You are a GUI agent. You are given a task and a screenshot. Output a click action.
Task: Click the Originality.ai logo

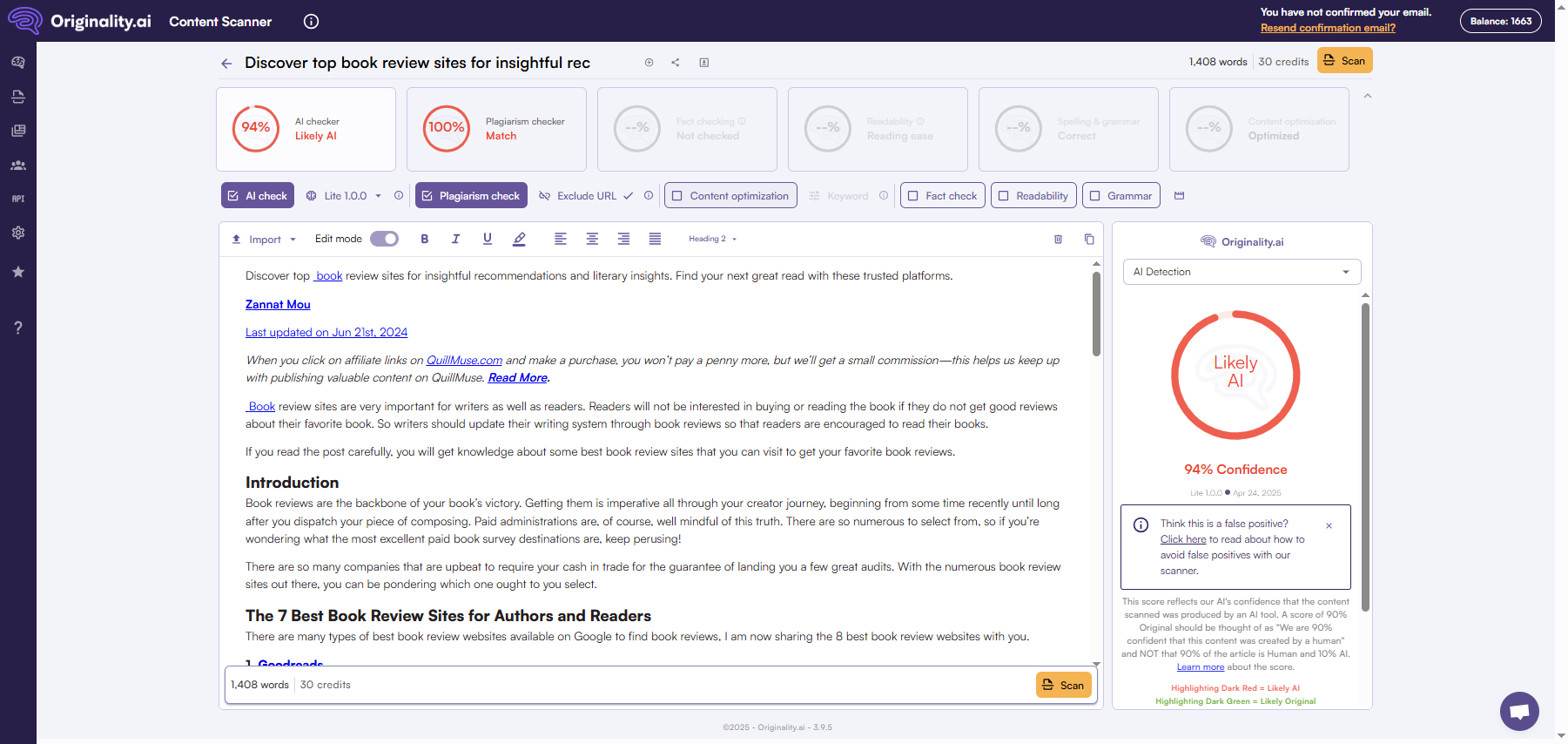[x=79, y=21]
